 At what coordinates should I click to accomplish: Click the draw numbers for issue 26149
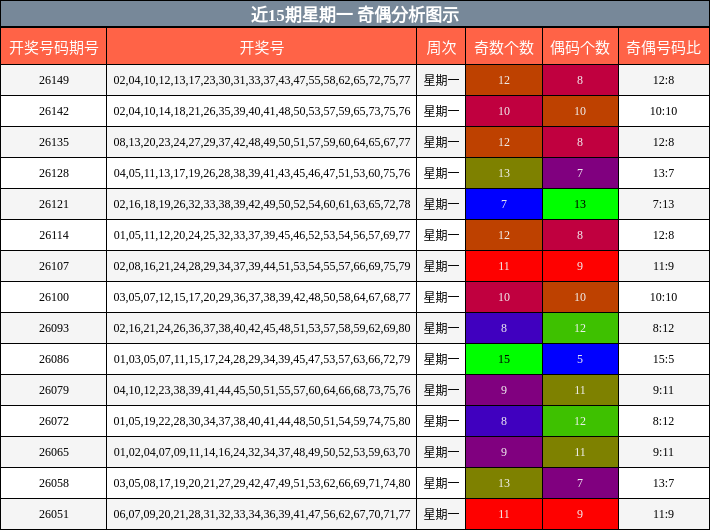click(262, 80)
